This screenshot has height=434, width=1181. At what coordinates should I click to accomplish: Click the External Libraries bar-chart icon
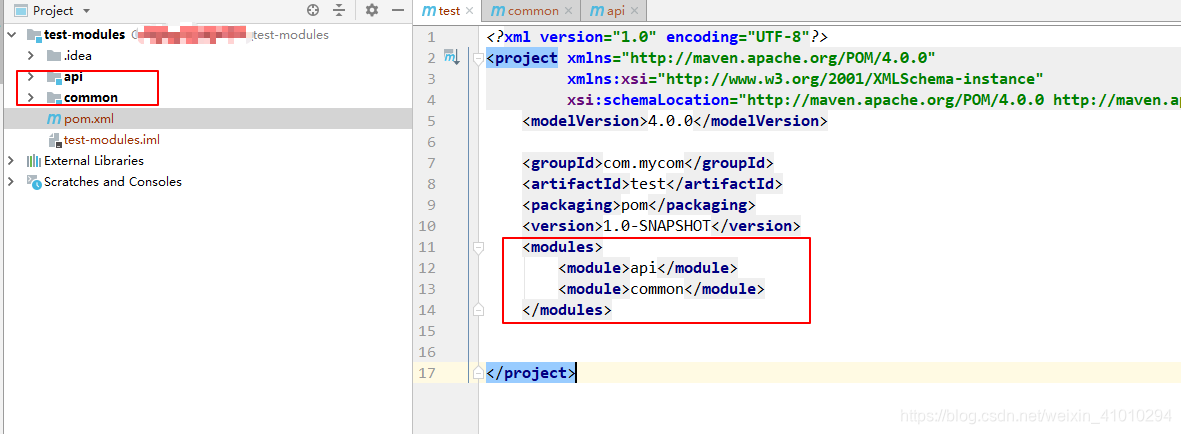click(x=34, y=160)
